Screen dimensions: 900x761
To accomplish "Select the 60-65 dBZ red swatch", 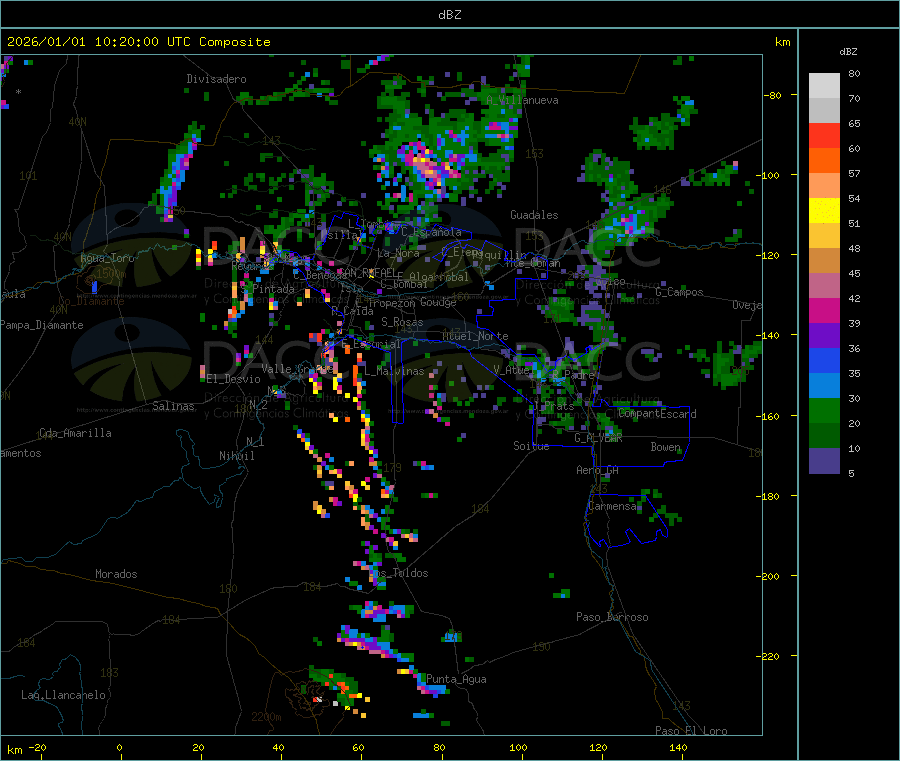I will click(824, 136).
